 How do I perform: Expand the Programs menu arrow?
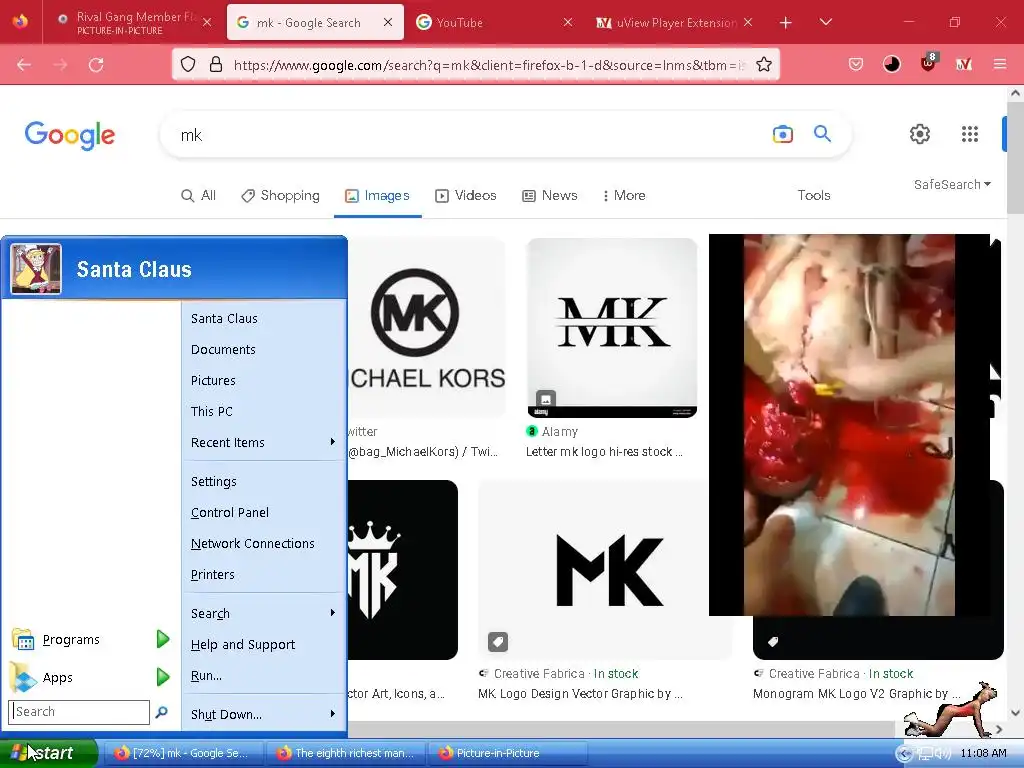[163, 639]
